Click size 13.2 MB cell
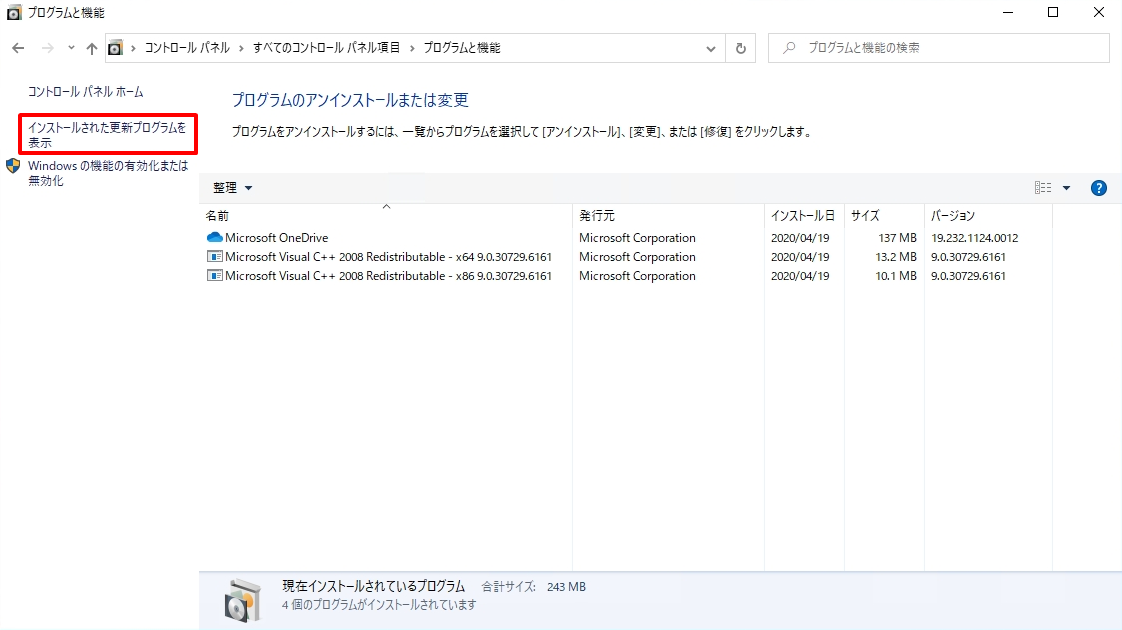 pyautogui.click(x=895, y=256)
